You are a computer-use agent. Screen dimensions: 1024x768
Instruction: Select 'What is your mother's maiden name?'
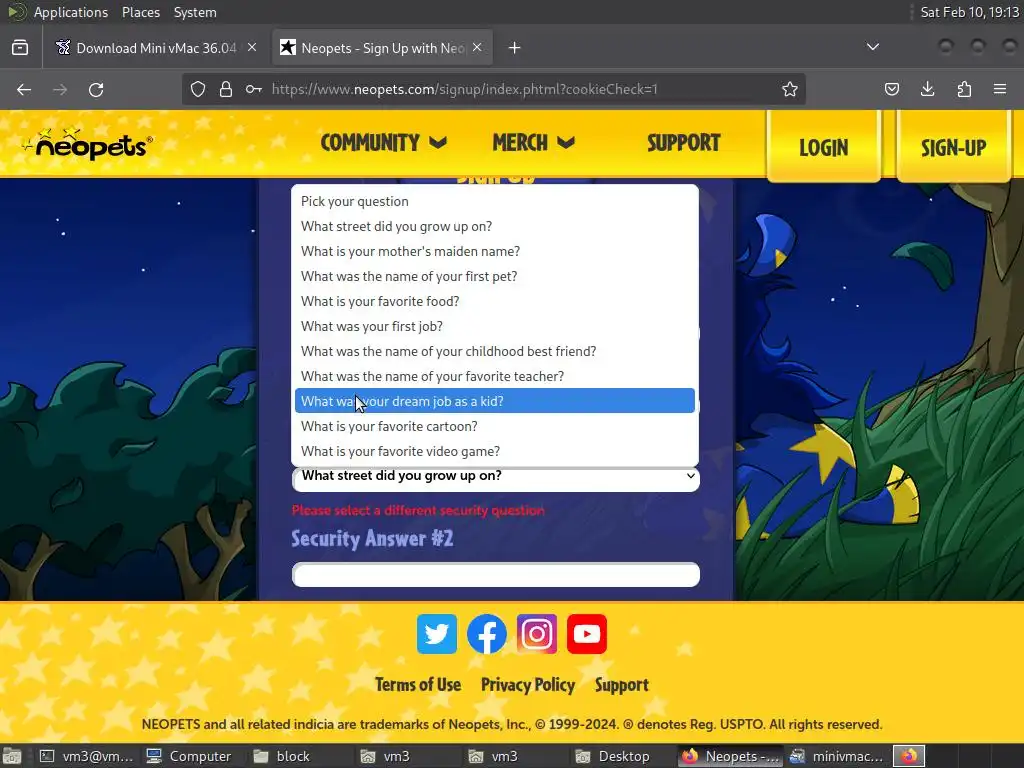click(494, 251)
